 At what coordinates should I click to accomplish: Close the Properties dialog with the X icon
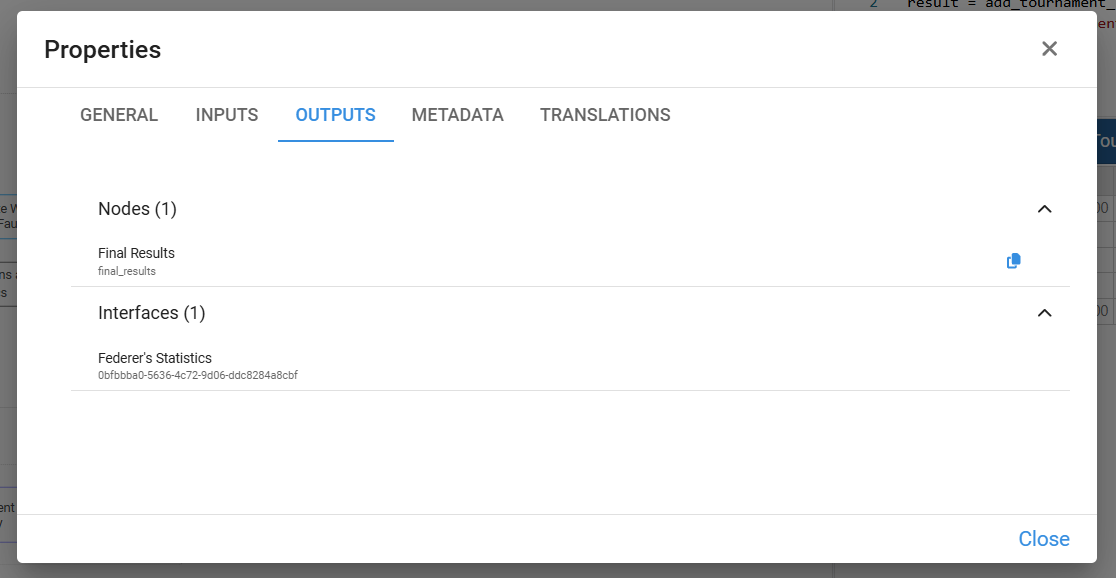(x=1049, y=49)
